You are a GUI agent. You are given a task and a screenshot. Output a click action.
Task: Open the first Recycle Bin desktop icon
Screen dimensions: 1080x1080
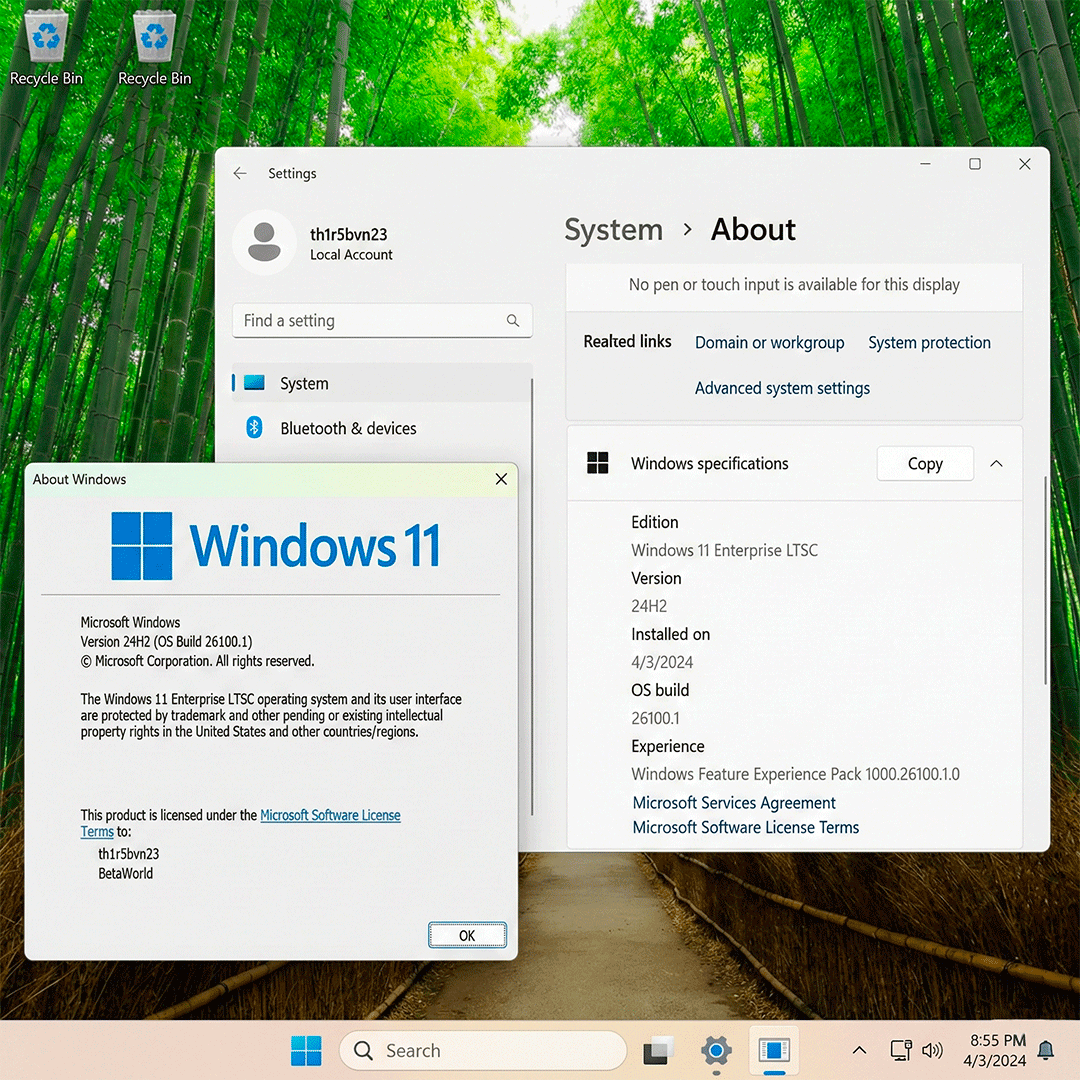point(46,48)
